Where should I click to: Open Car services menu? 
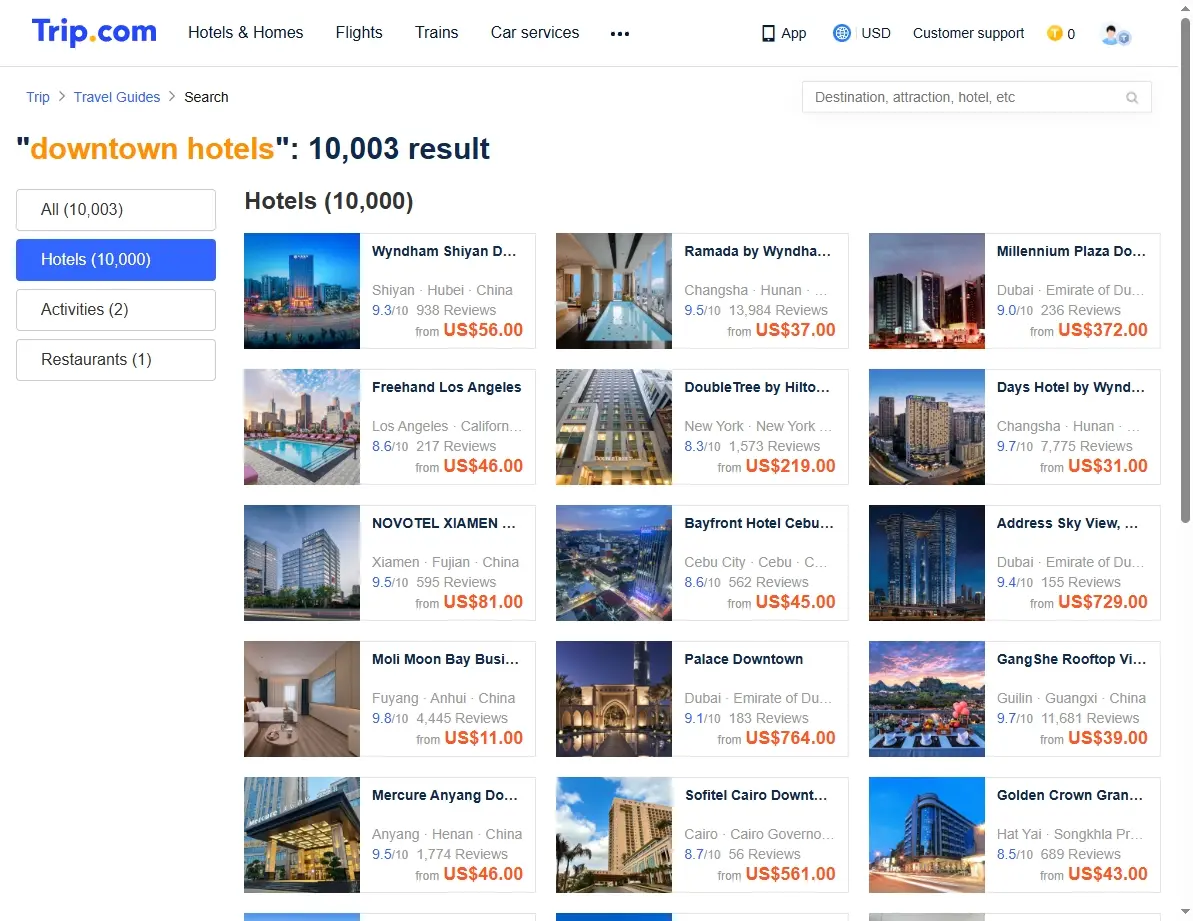point(535,33)
